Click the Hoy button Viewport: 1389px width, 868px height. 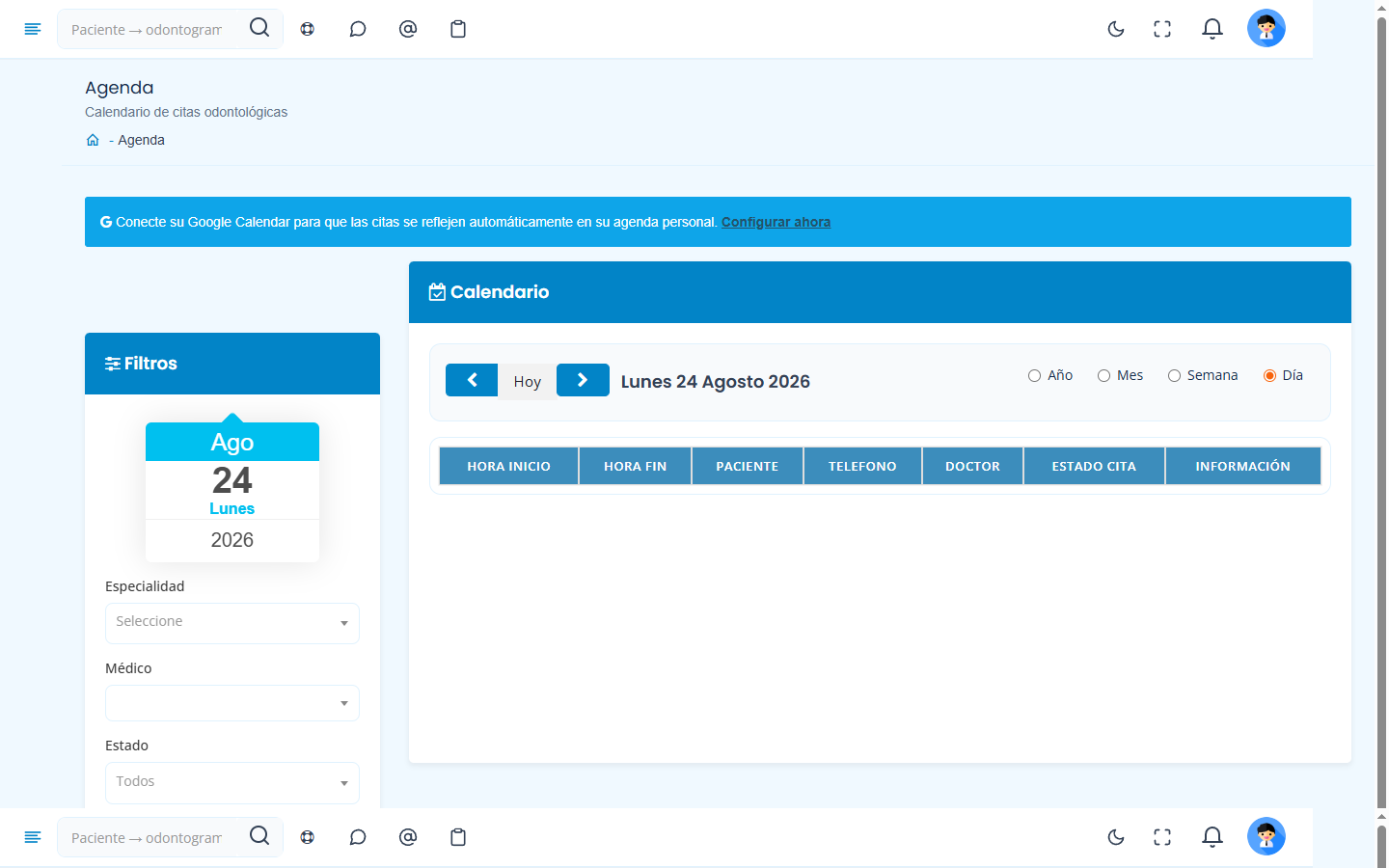pyautogui.click(x=527, y=381)
